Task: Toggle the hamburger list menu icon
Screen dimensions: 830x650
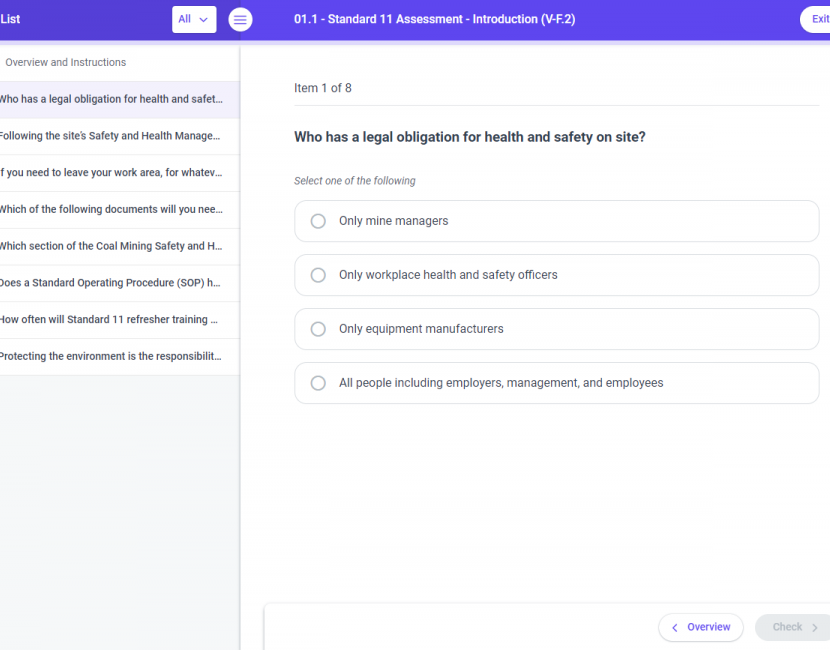Action: (240, 20)
